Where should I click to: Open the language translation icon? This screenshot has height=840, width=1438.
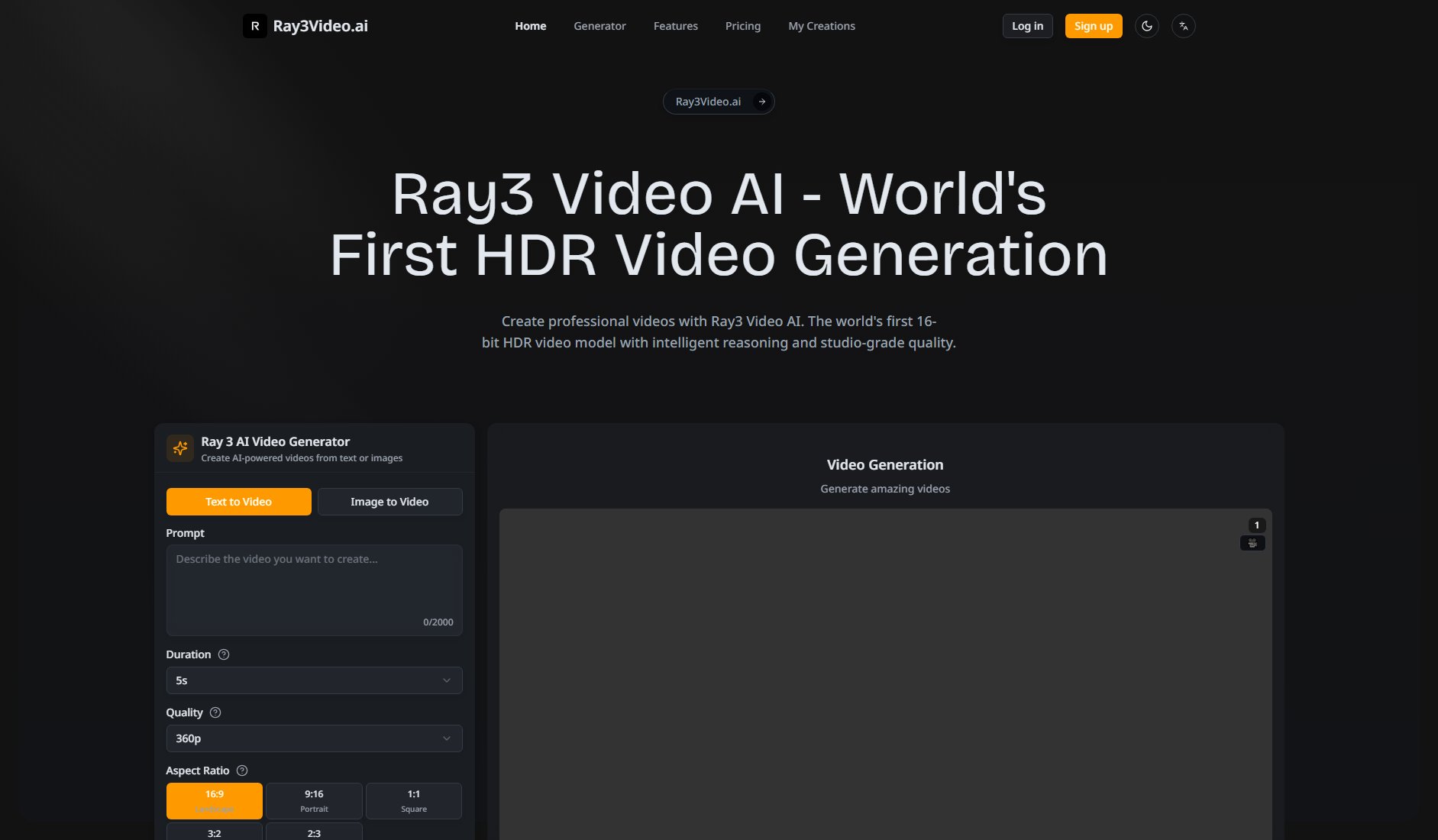click(x=1183, y=26)
